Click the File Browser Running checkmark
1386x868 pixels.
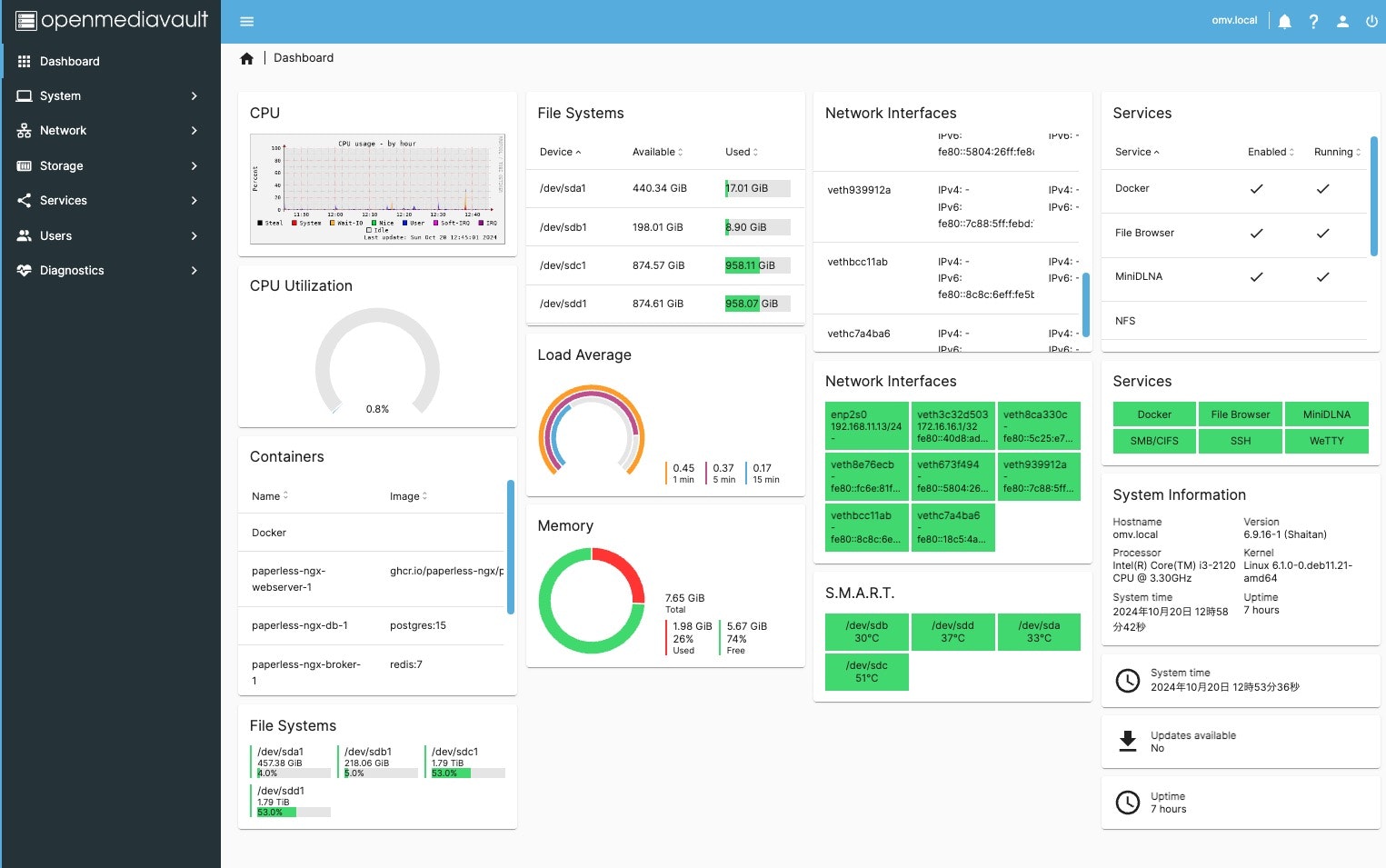click(1322, 234)
